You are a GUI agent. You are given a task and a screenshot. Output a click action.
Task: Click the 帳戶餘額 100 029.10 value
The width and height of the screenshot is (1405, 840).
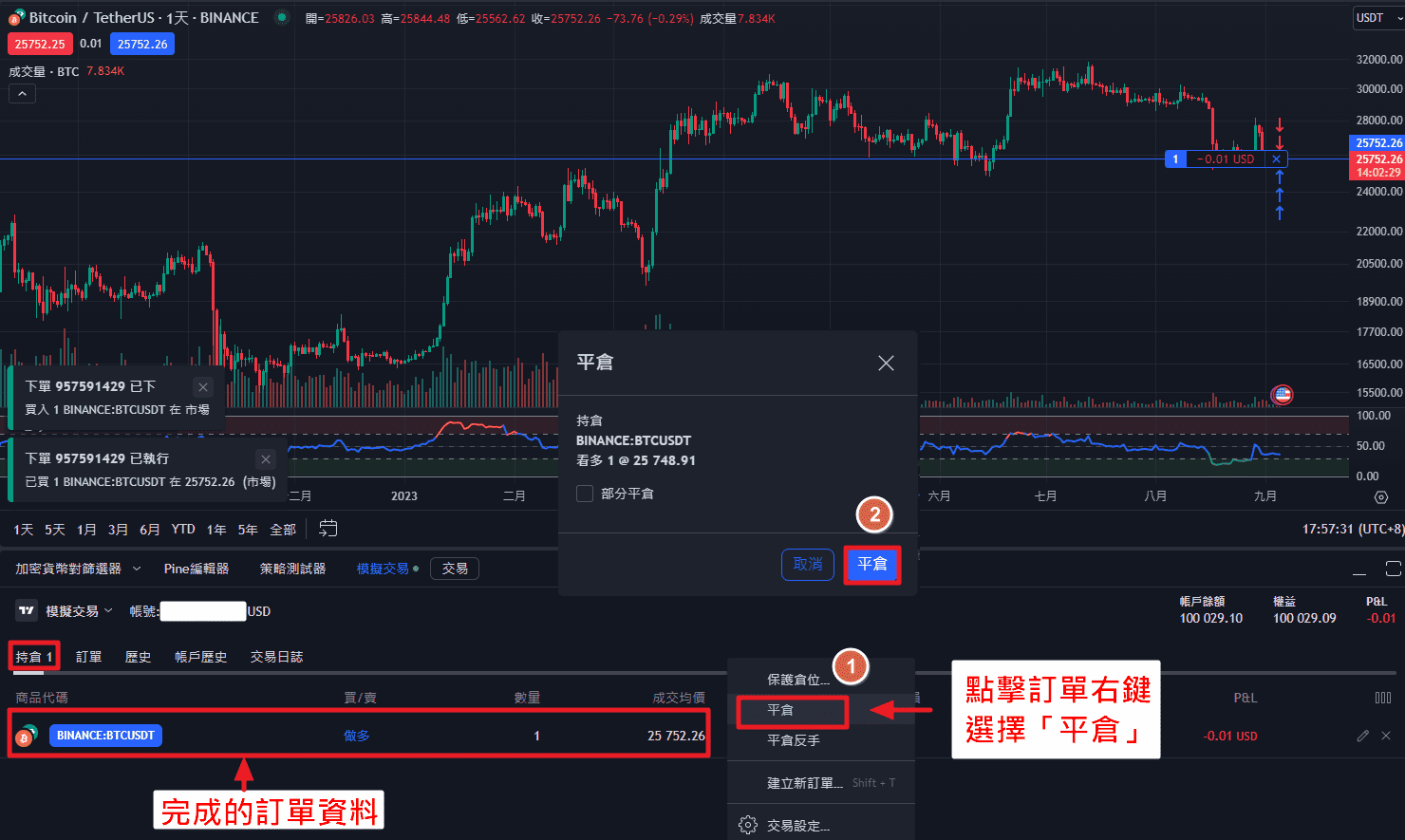point(1210,618)
